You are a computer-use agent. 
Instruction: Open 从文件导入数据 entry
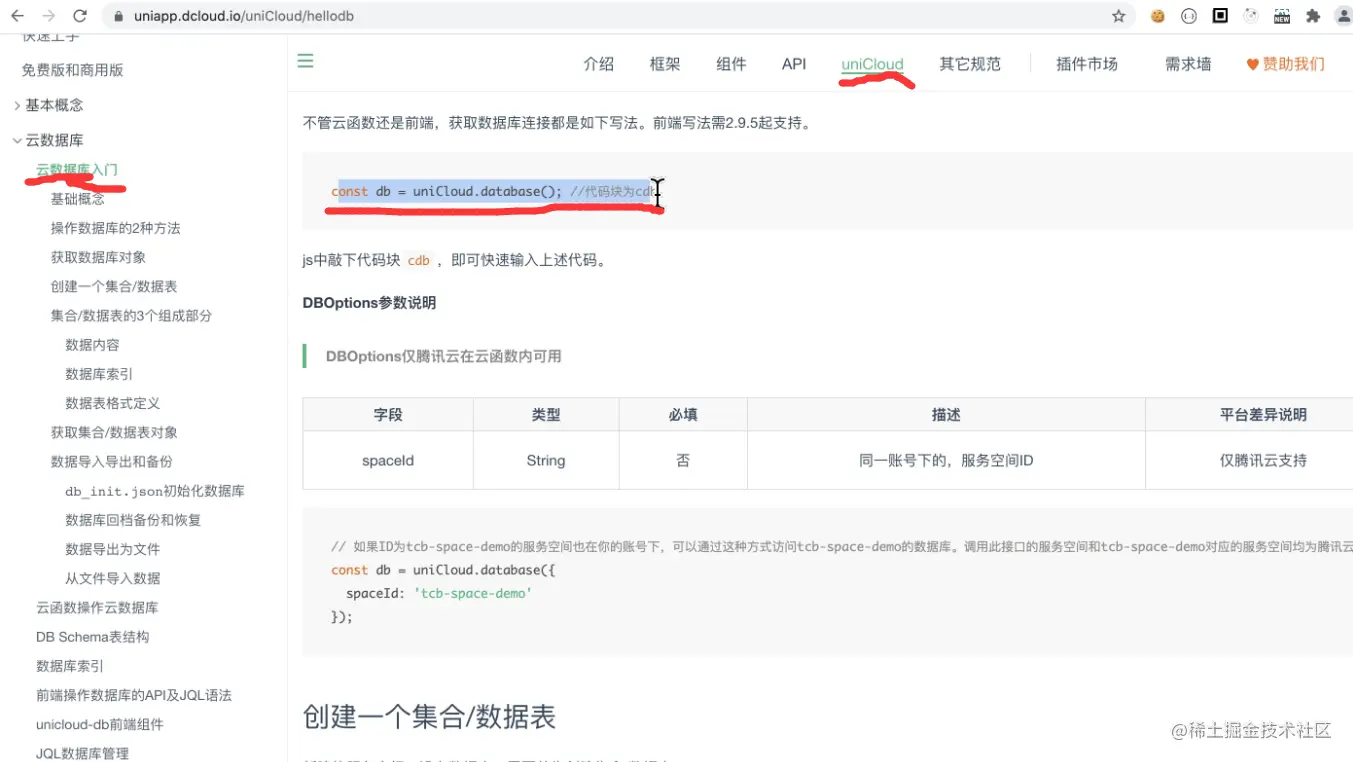point(113,578)
